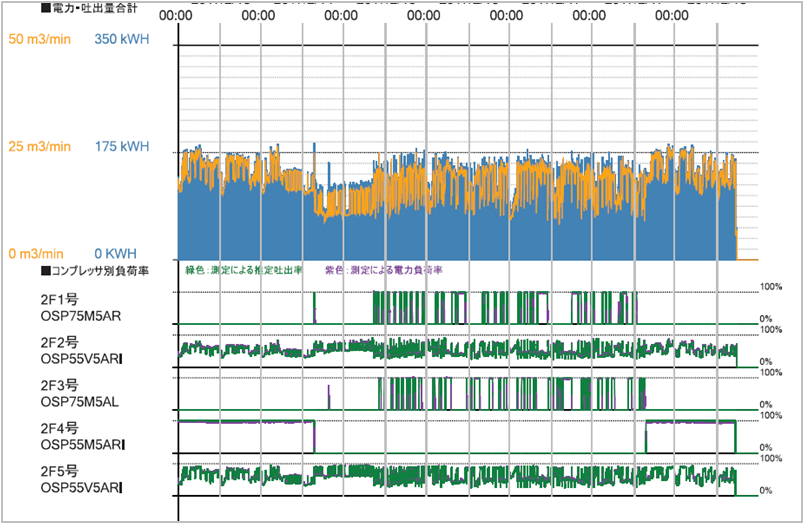Select the OSP75M5AL model name
The height and width of the screenshot is (524, 804).
(x=80, y=402)
